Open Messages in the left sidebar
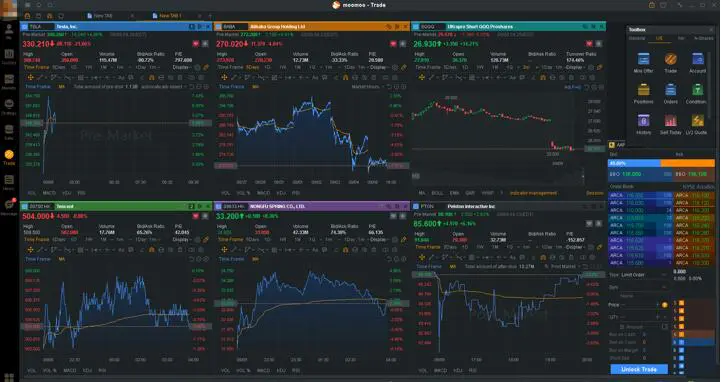The width and height of the screenshot is (721, 382). pos(9,207)
